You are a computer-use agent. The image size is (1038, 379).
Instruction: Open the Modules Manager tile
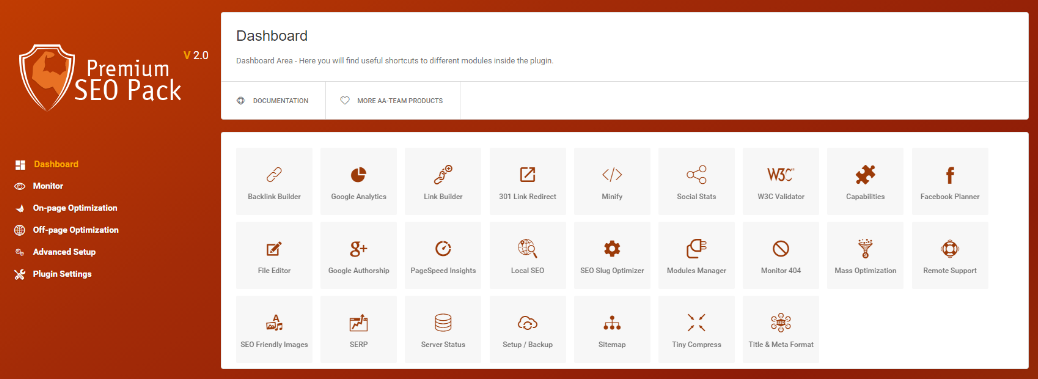[x=696, y=255]
